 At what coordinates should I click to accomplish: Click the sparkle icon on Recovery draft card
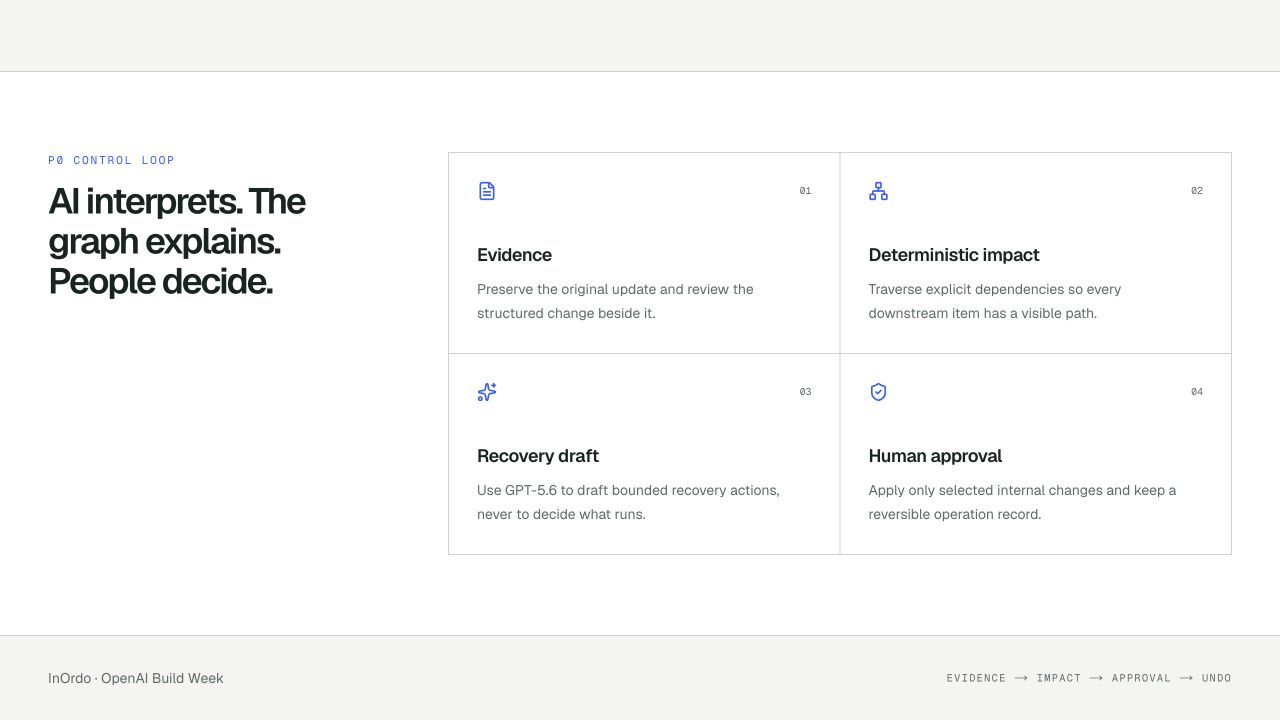pyautogui.click(x=487, y=392)
